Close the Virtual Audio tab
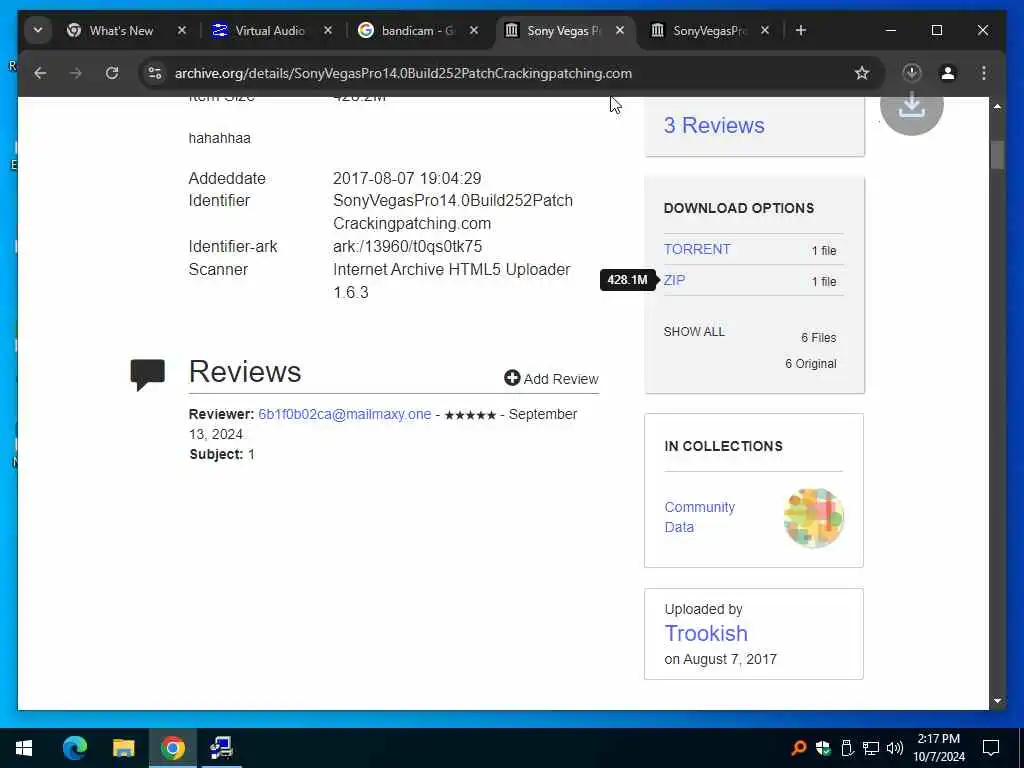The height and width of the screenshot is (768, 1024). (x=328, y=31)
